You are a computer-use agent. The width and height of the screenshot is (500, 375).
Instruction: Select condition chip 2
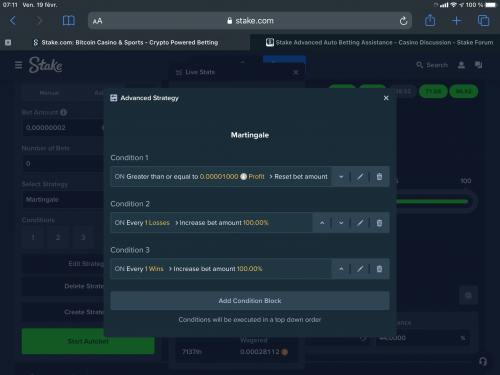tap(58, 237)
